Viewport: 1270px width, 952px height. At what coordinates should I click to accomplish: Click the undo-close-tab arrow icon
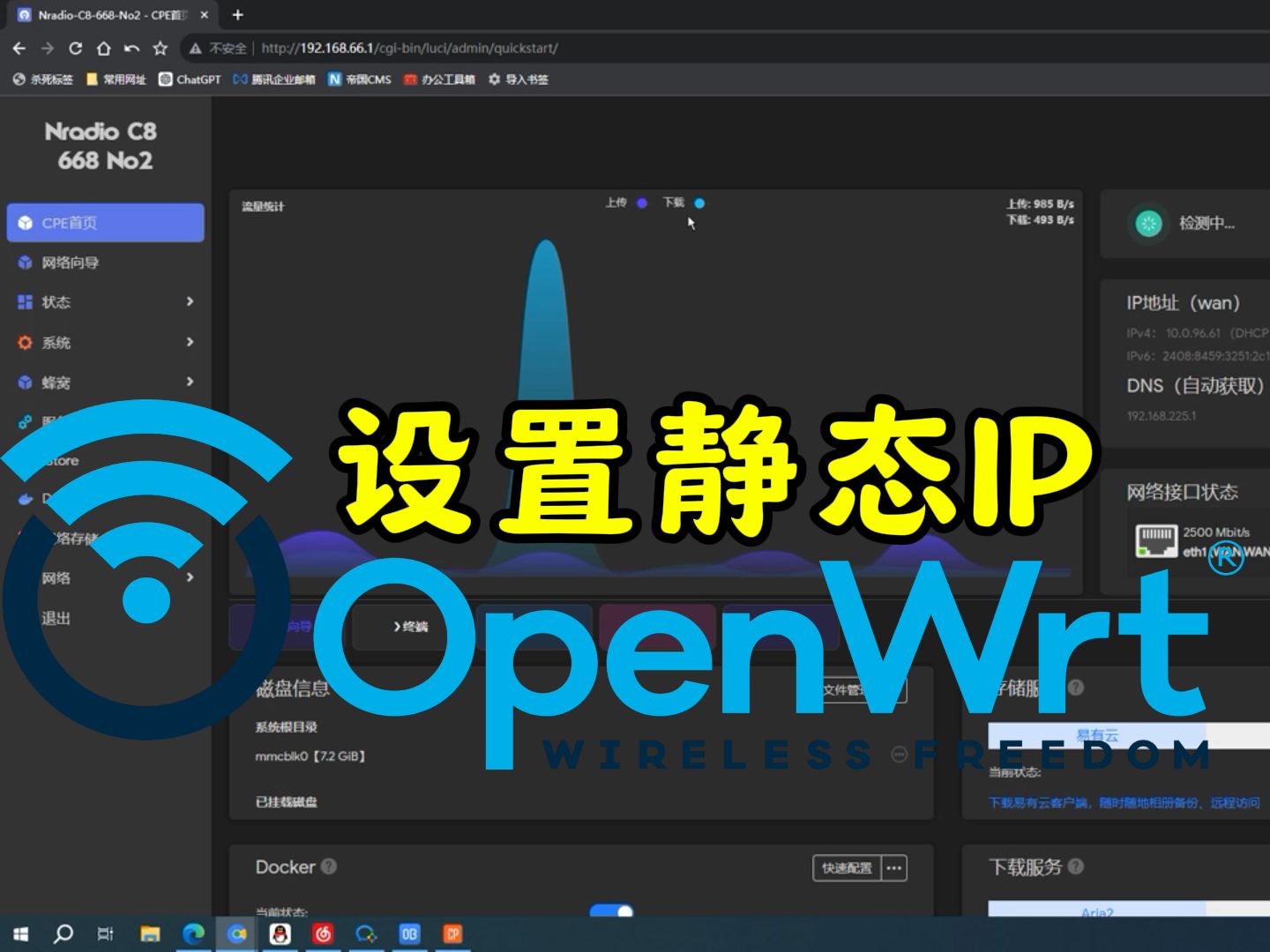click(x=132, y=48)
